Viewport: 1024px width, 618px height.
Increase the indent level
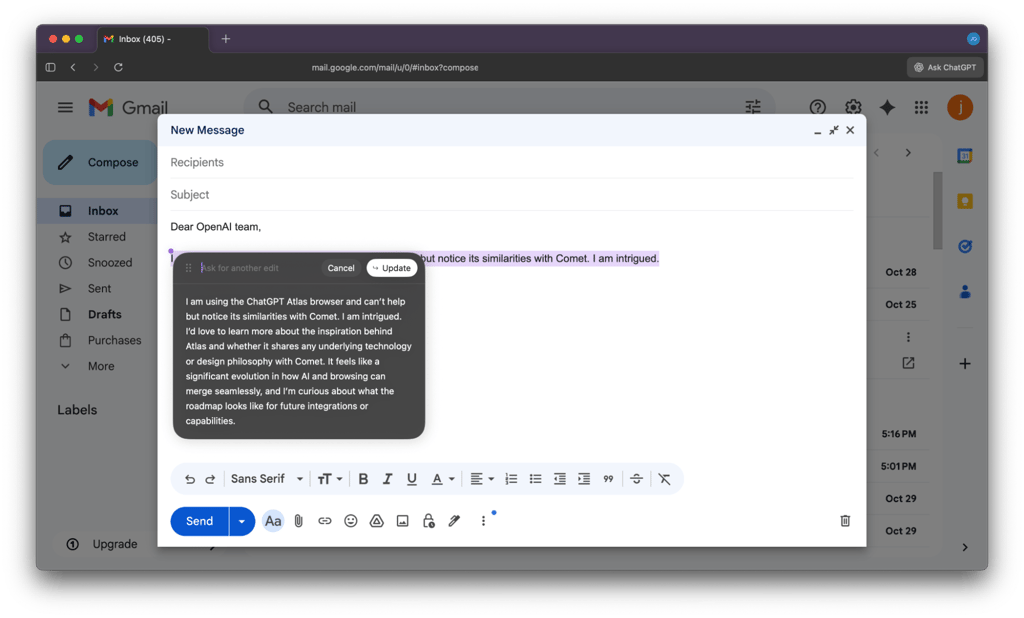pos(584,479)
